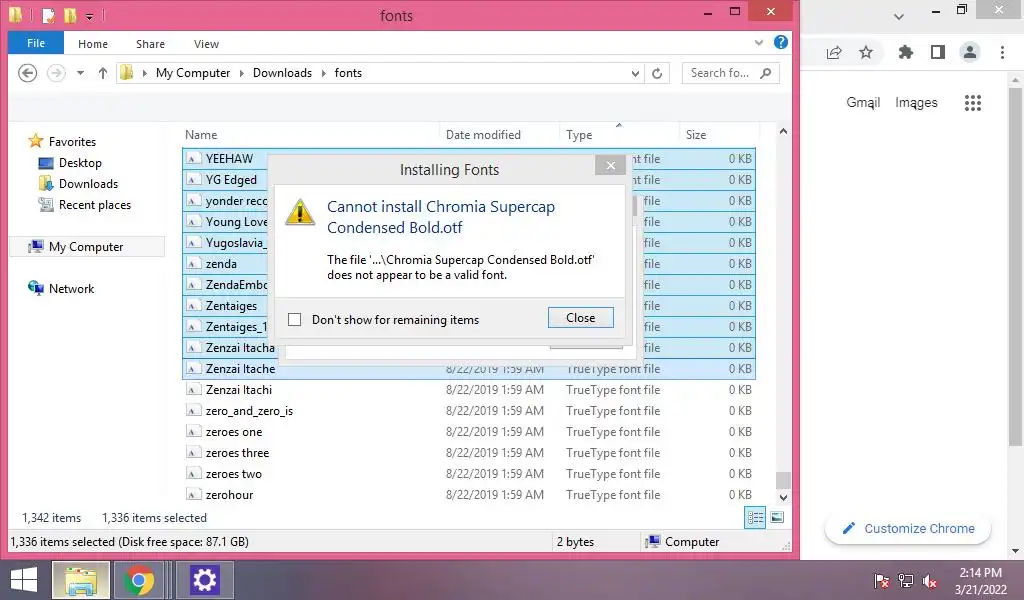Click Action Center flag tray icon
Viewport: 1024px width, 600px height.
pyautogui.click(x=882, y=580)
